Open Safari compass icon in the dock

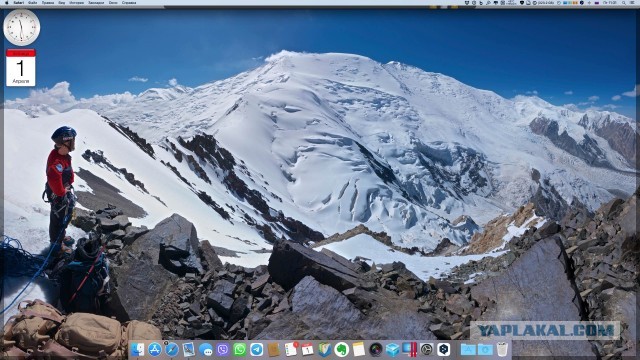pos(172,349)
